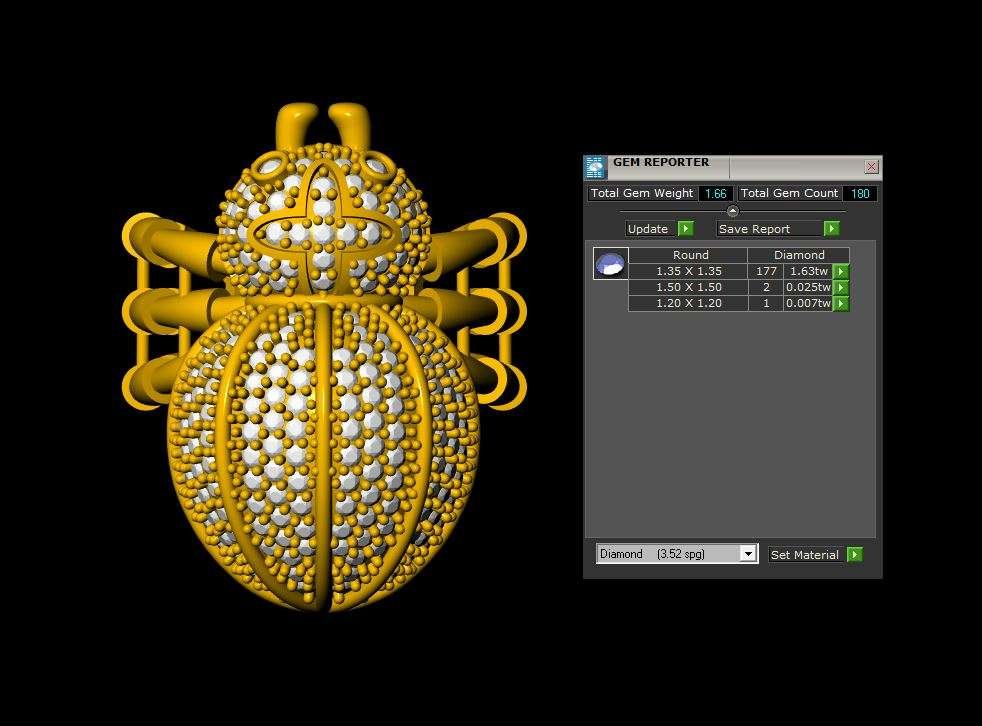Viewport: 982px width, 726px height.
Task: Click the green arrow beside Save Report
Action: click(x=831, y=229)
